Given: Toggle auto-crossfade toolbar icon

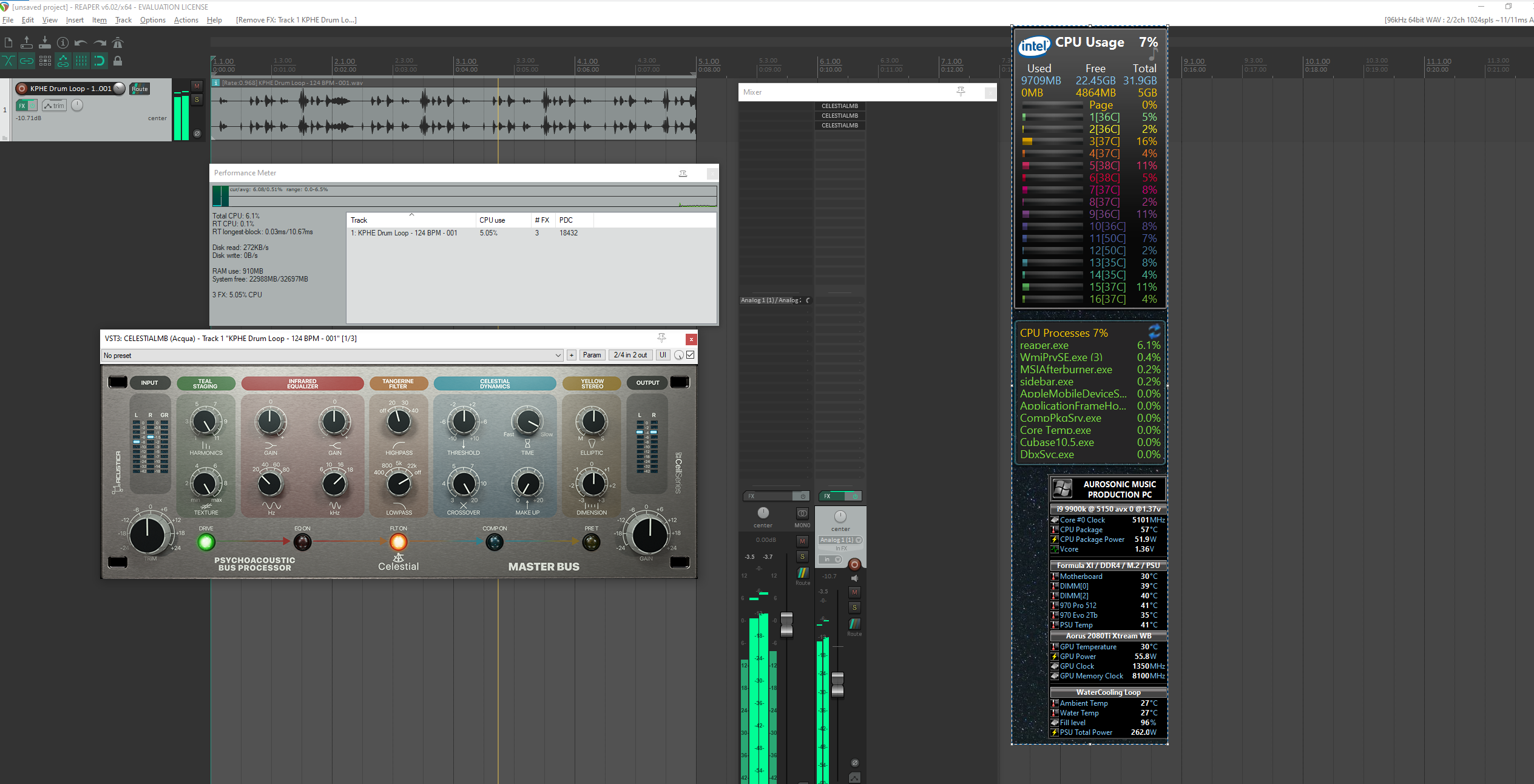Looking at the screenshot, I should coord(8,61).
